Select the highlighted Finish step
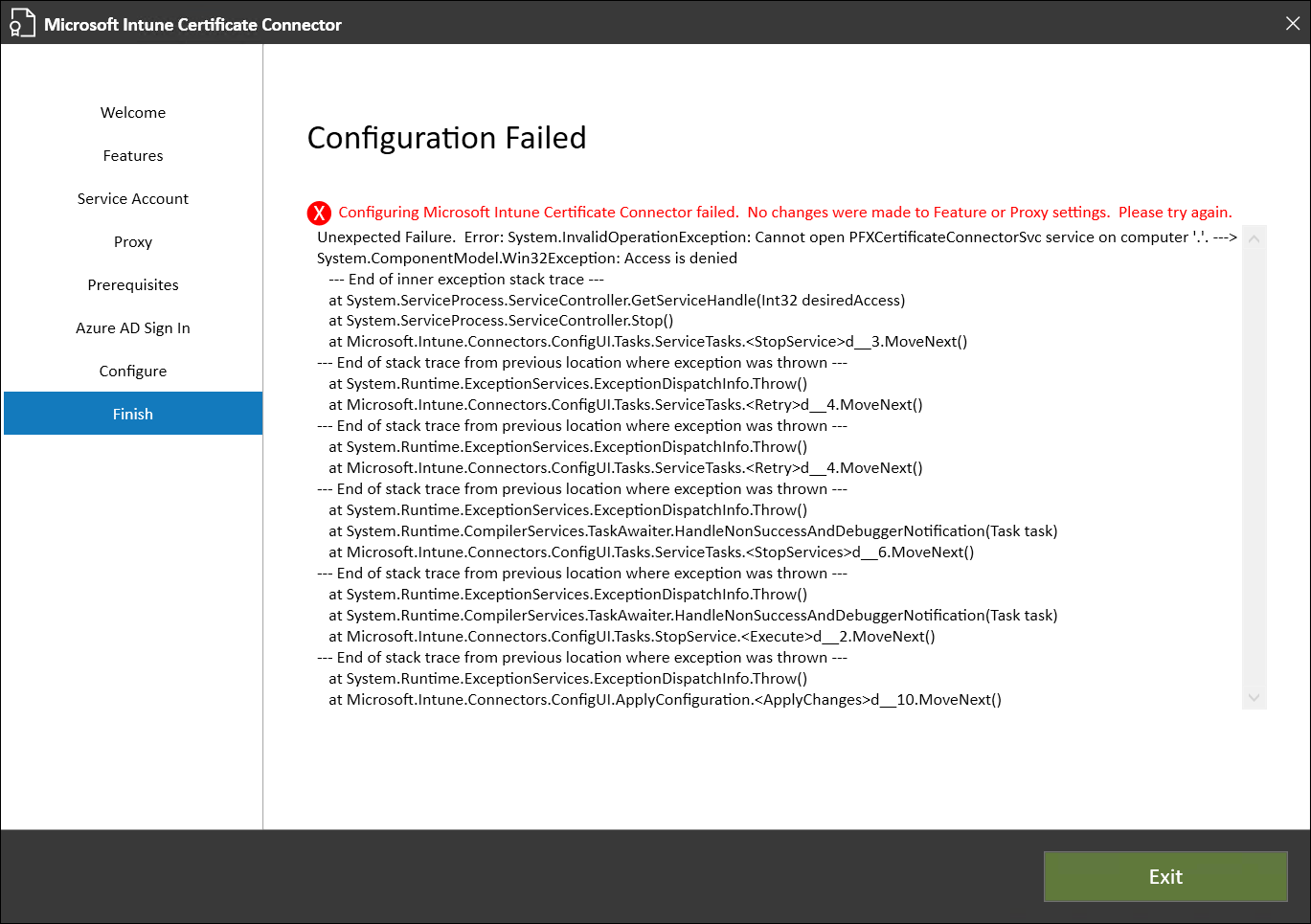Image resolution: width=1311 pixels, height=924 pixels. coord(133,414)
